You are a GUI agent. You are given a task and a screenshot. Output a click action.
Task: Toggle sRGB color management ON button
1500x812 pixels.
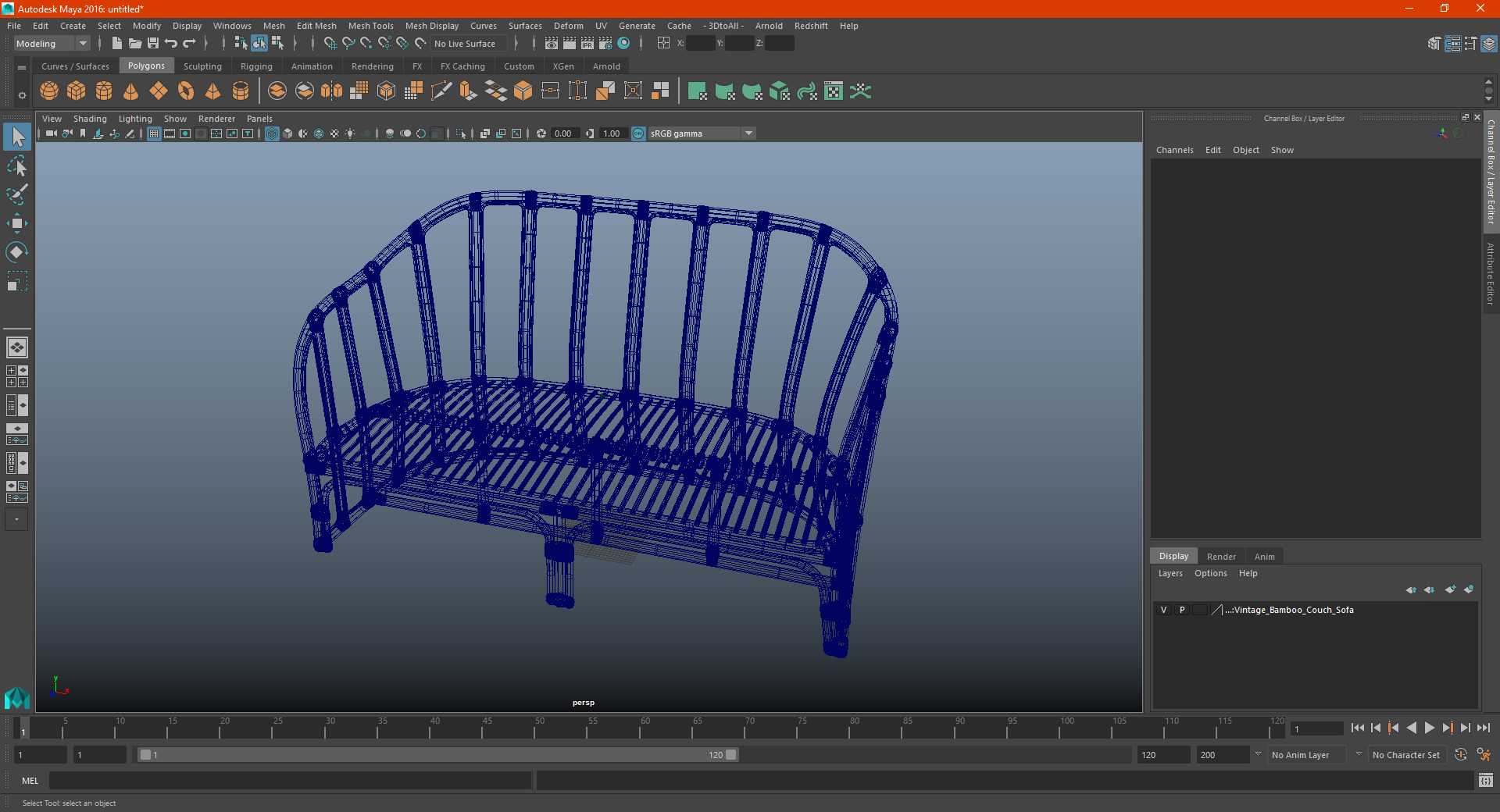(x=638, y=134)
